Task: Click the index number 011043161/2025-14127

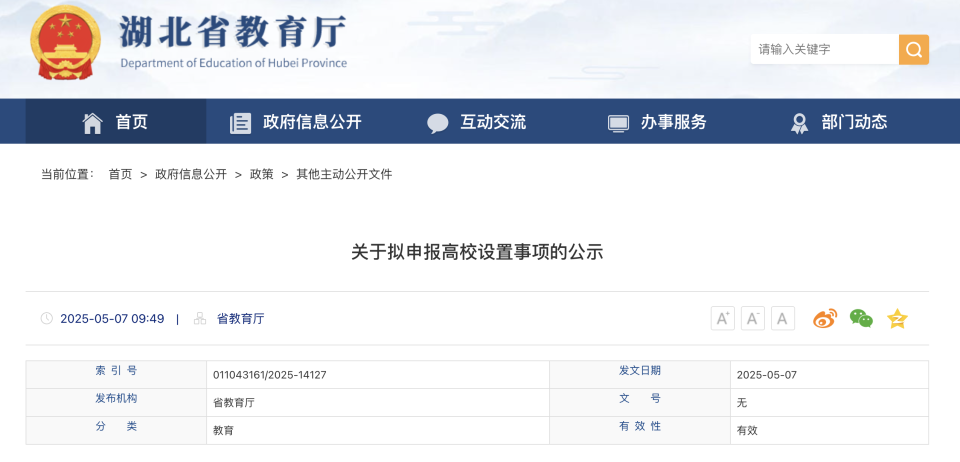Action: click(269, 375)
